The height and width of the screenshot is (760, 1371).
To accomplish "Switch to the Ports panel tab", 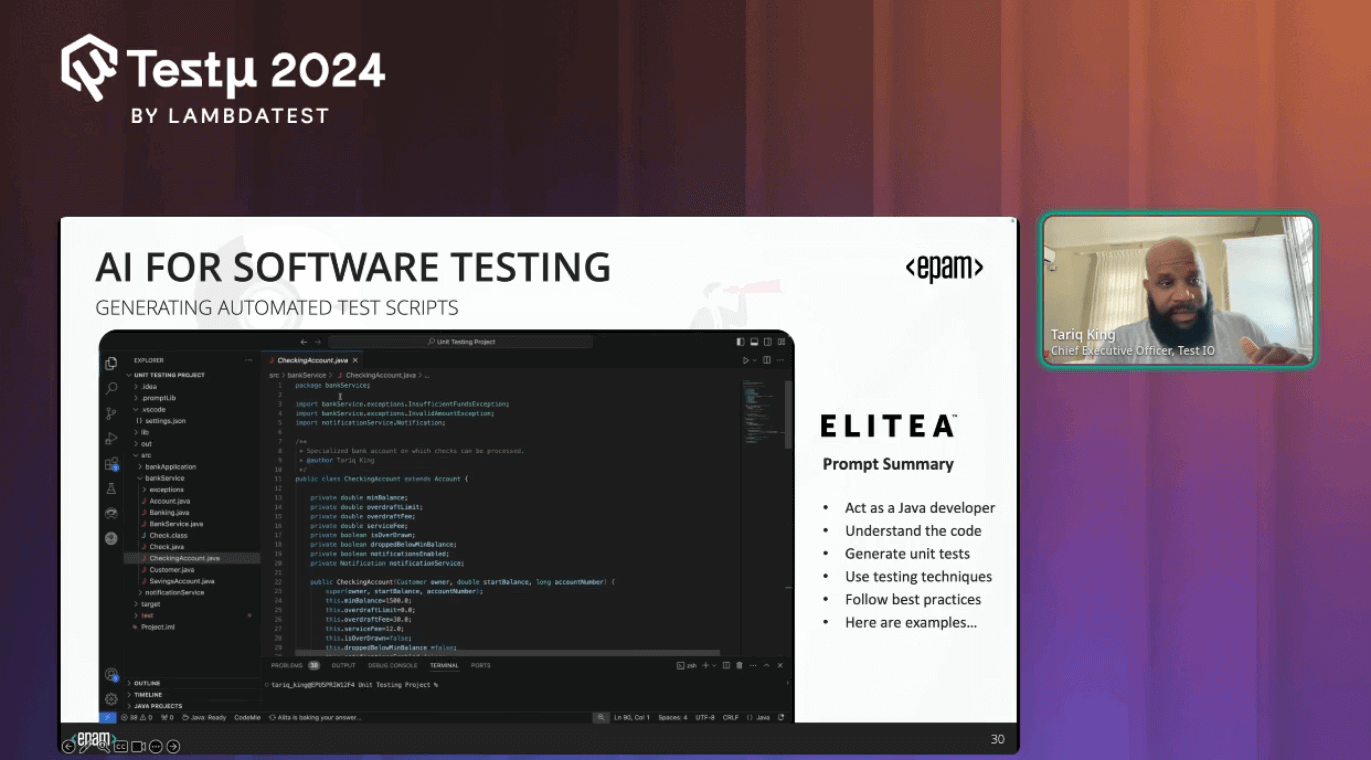I will tap(481, 665).
